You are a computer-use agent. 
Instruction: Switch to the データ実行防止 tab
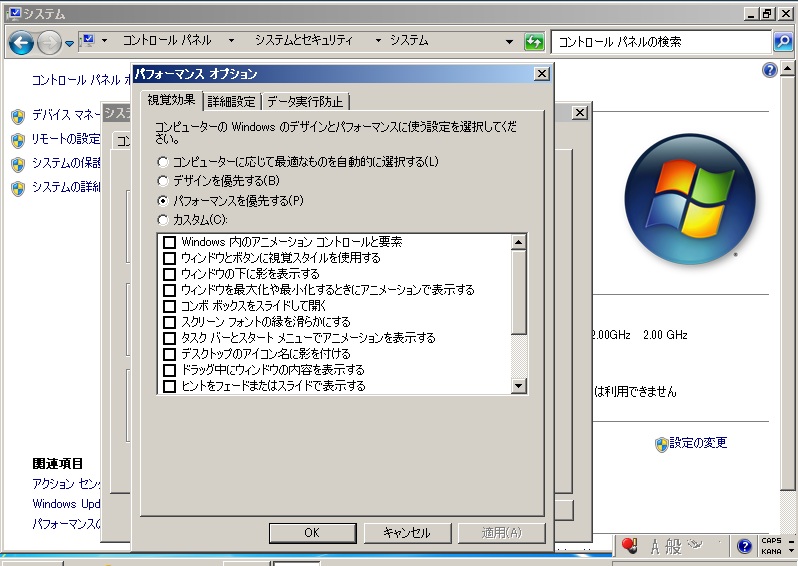click(x=304, y=101)
